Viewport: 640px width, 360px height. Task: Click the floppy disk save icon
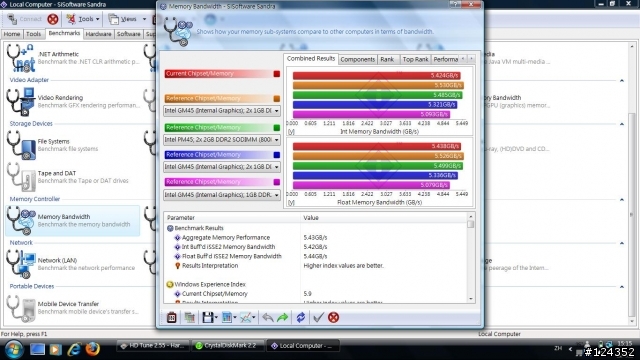tap(207, 317)
